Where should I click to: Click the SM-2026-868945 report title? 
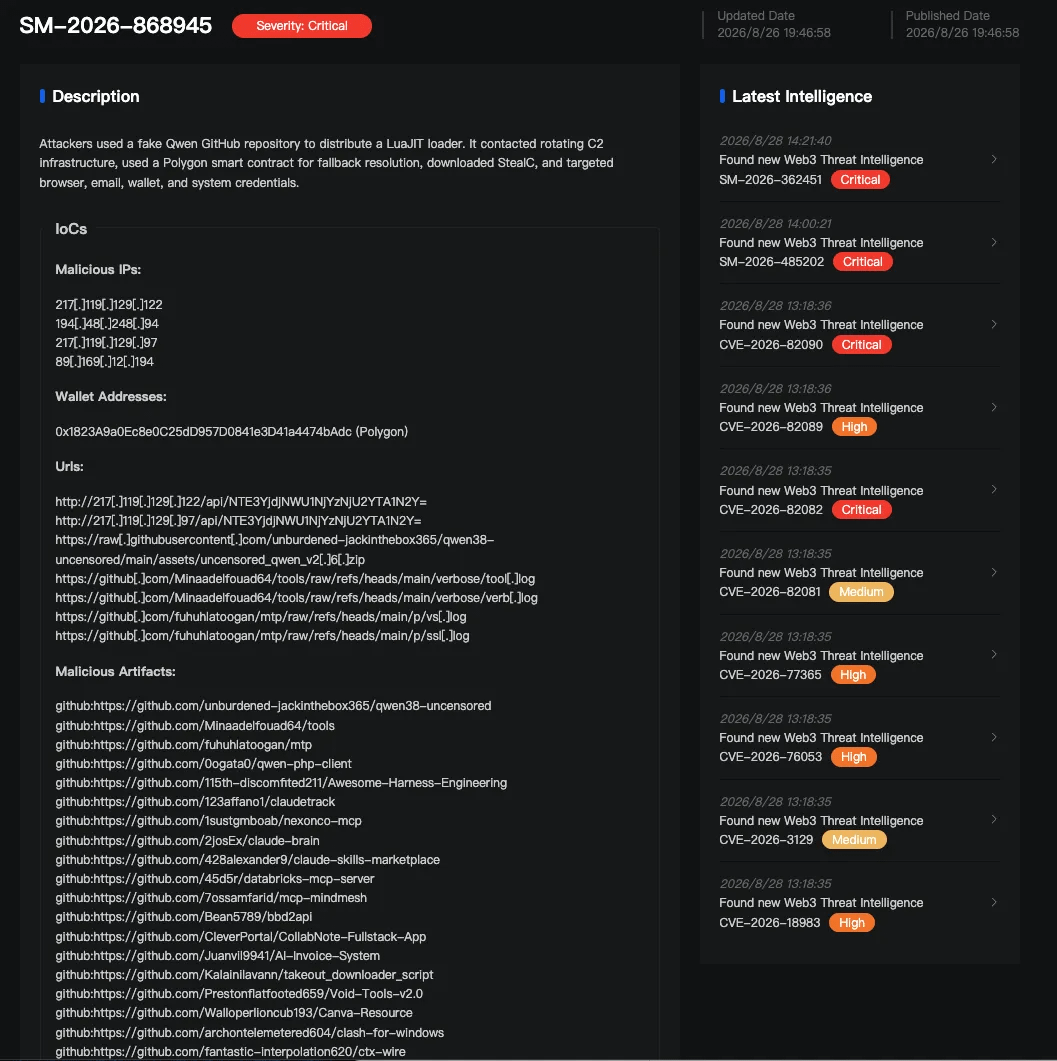[x=115, y=26]
